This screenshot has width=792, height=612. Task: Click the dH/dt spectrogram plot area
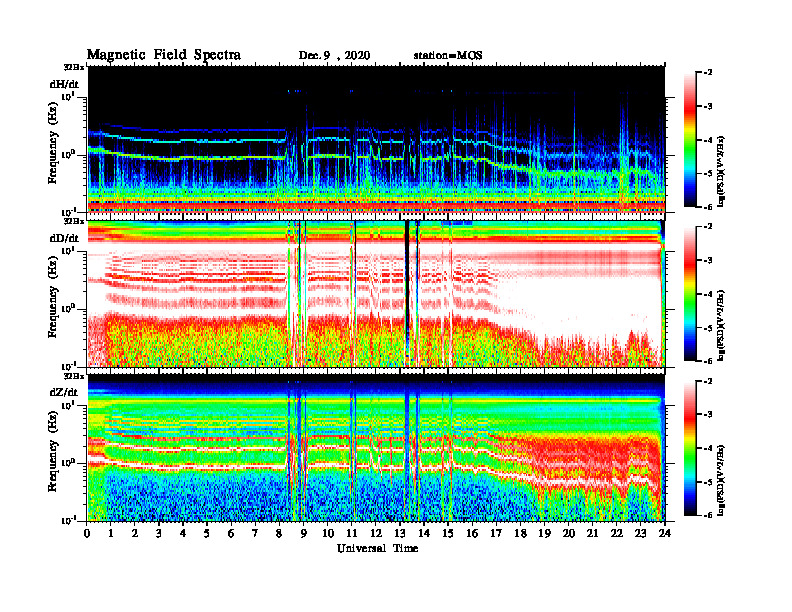click(376, 139)
